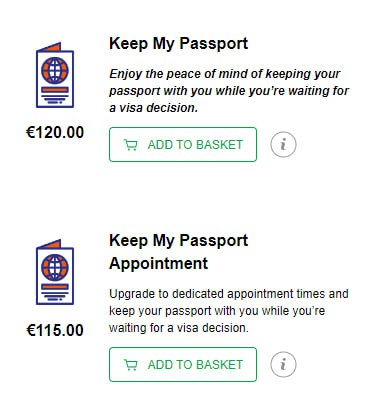Viewport: 376px width, 409px height.
Task: Select the Keep My Passport heading
Action: tap(178, 44)
